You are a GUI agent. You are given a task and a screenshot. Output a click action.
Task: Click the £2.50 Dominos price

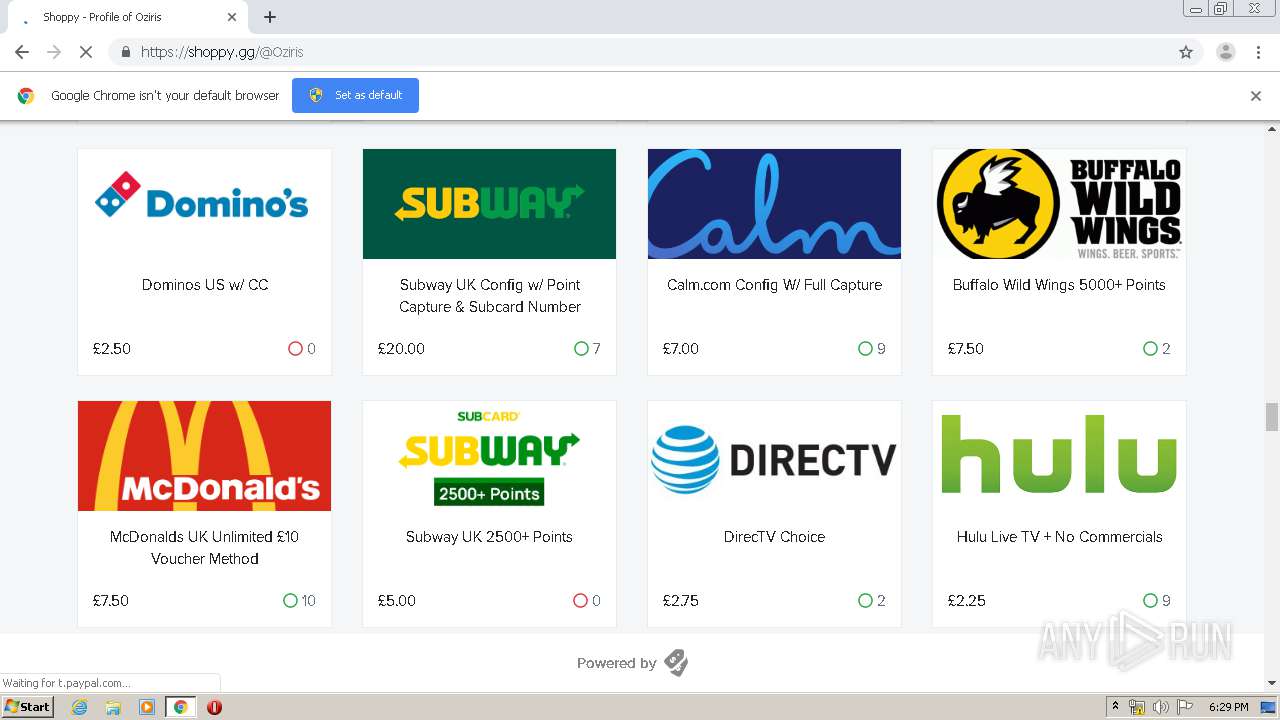(x=112, y=349)
